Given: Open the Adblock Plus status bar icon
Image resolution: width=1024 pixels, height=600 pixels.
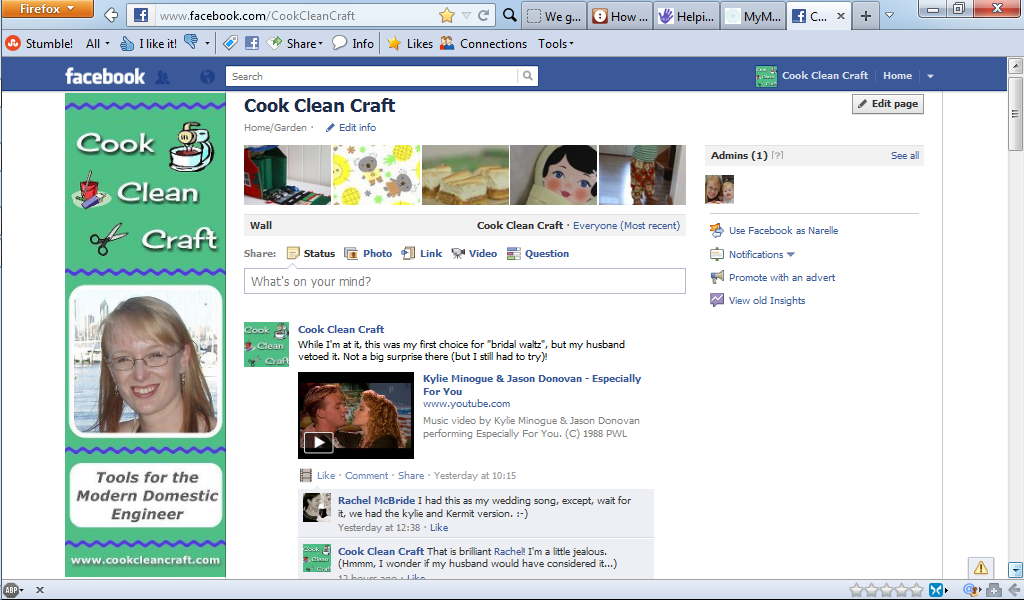Looking at the screenshot, I should 12,590.
